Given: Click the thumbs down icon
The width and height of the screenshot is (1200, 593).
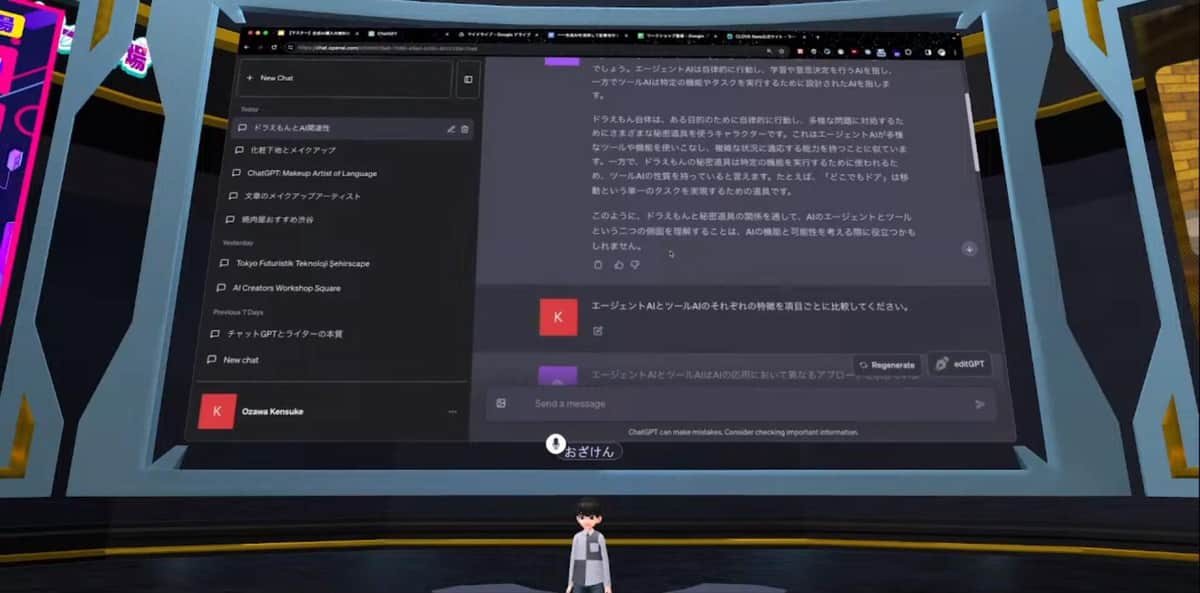Looking at the screenshot, I should click(x=635, y=265).
